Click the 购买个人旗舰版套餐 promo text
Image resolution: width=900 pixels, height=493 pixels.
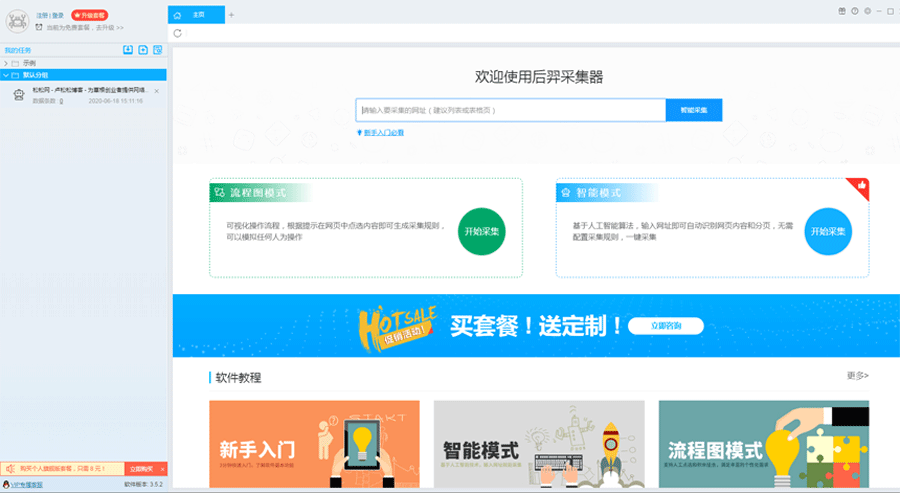(x=63, y=469)
